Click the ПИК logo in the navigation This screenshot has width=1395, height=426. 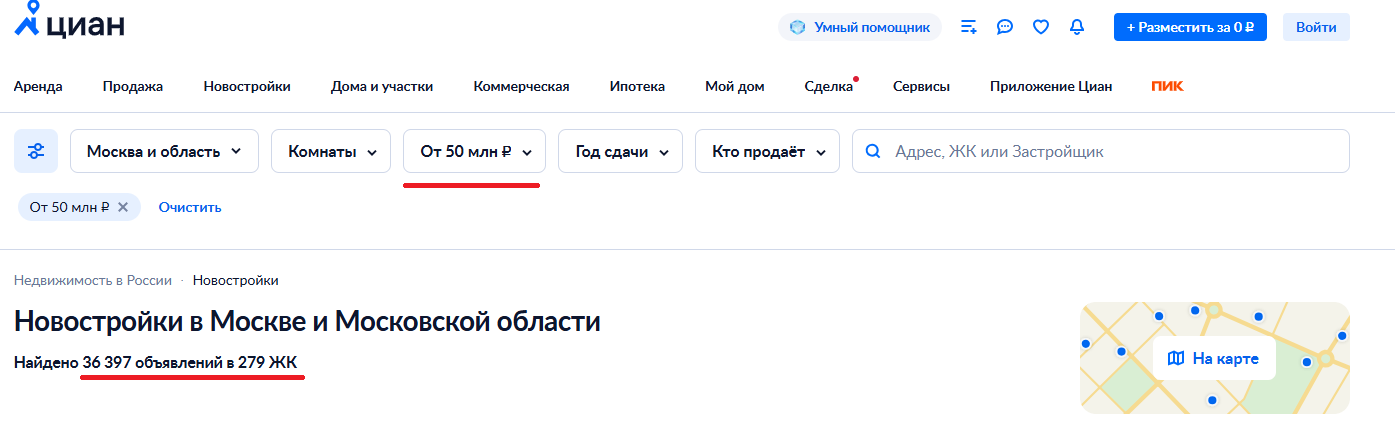pyautogui.click(x=1167, y=86)
